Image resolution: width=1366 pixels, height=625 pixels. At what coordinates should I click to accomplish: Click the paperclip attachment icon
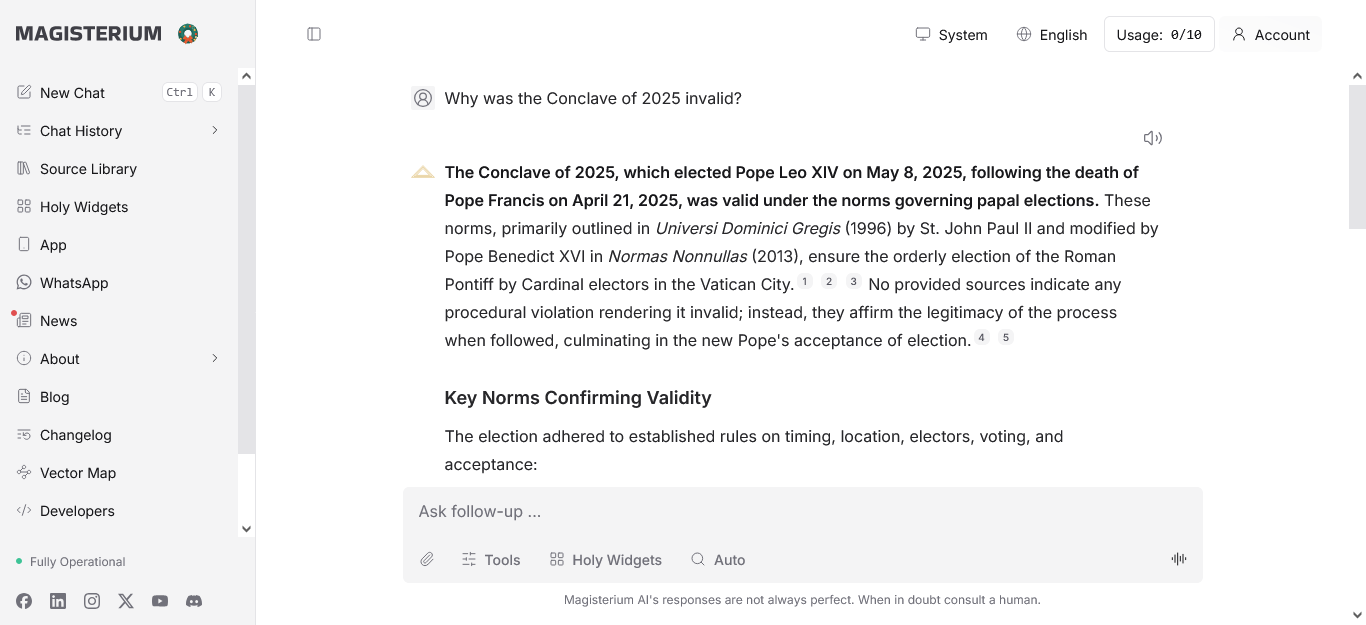coord(427,560)
